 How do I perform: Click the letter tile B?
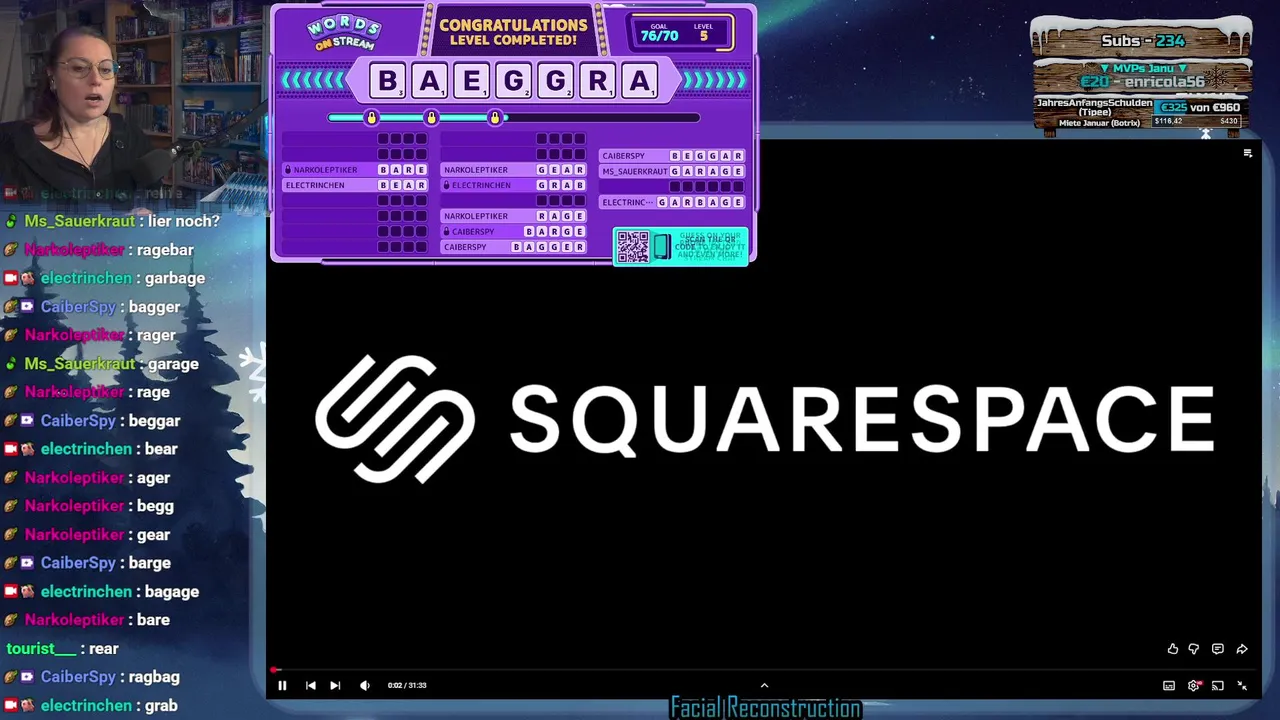coord(387,80)
